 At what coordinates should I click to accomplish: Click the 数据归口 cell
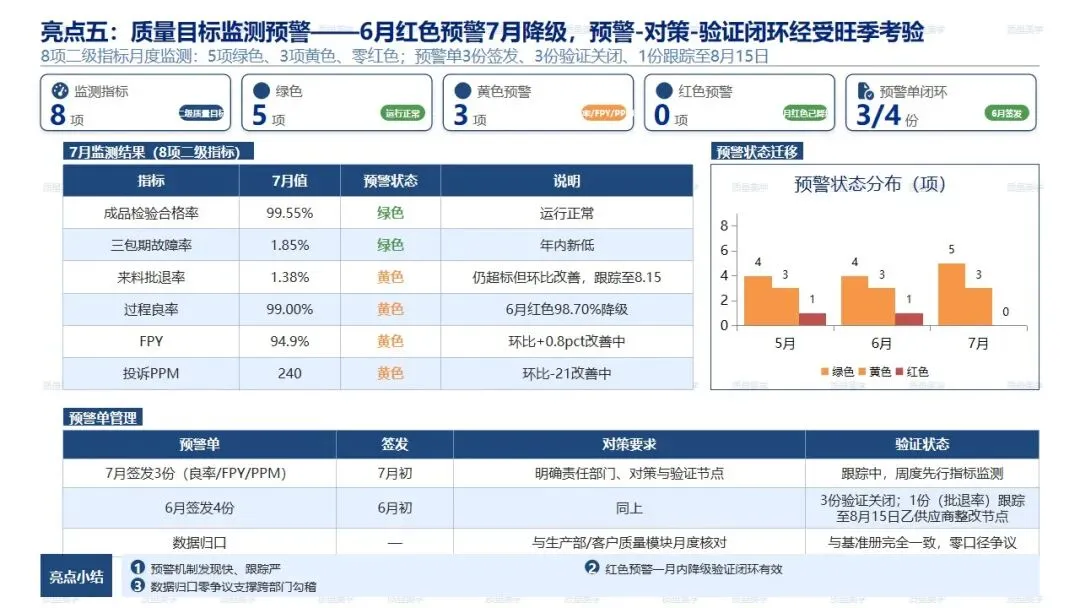199,542
